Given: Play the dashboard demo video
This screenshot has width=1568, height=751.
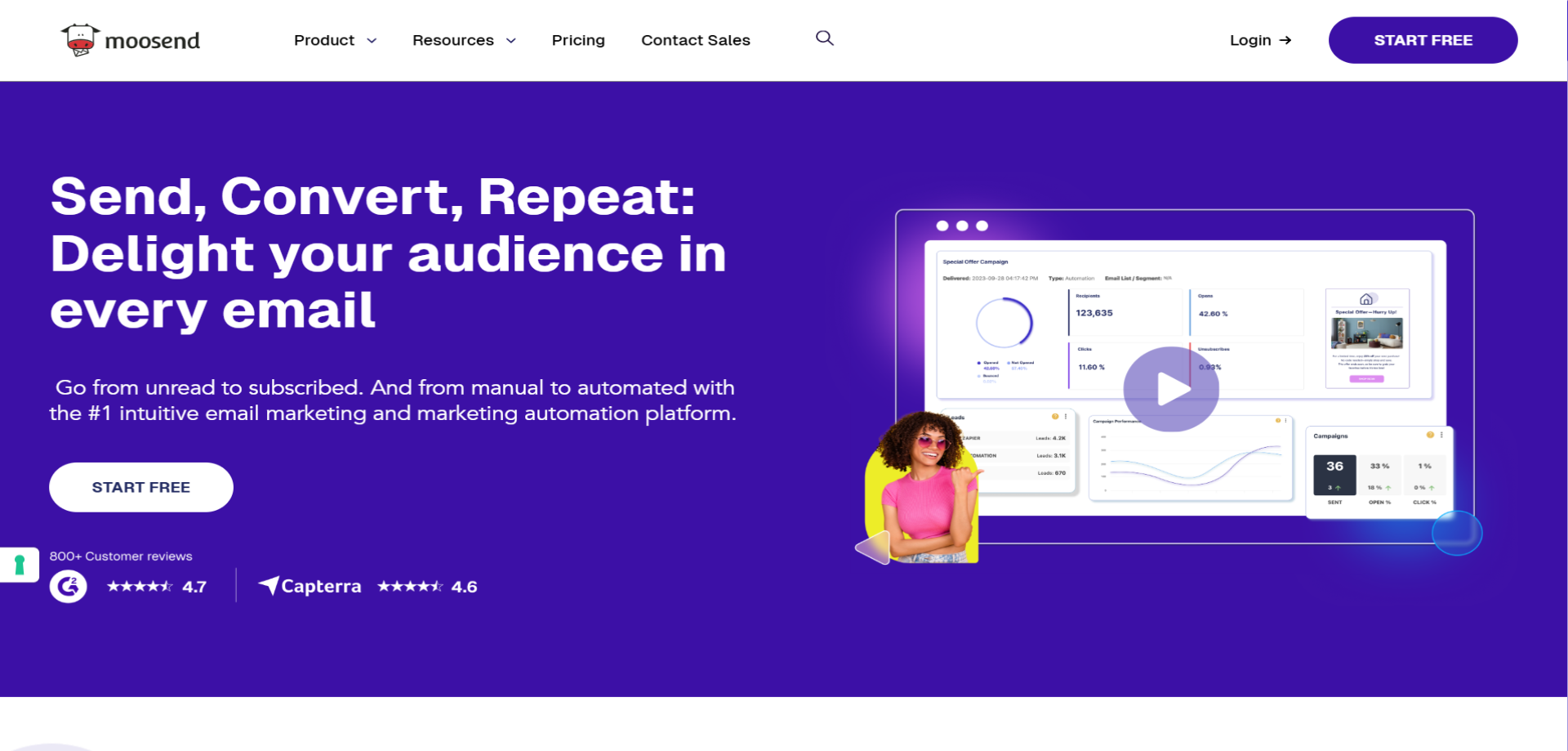Looking at the screenshot, I should click(x=1171, y=389).
